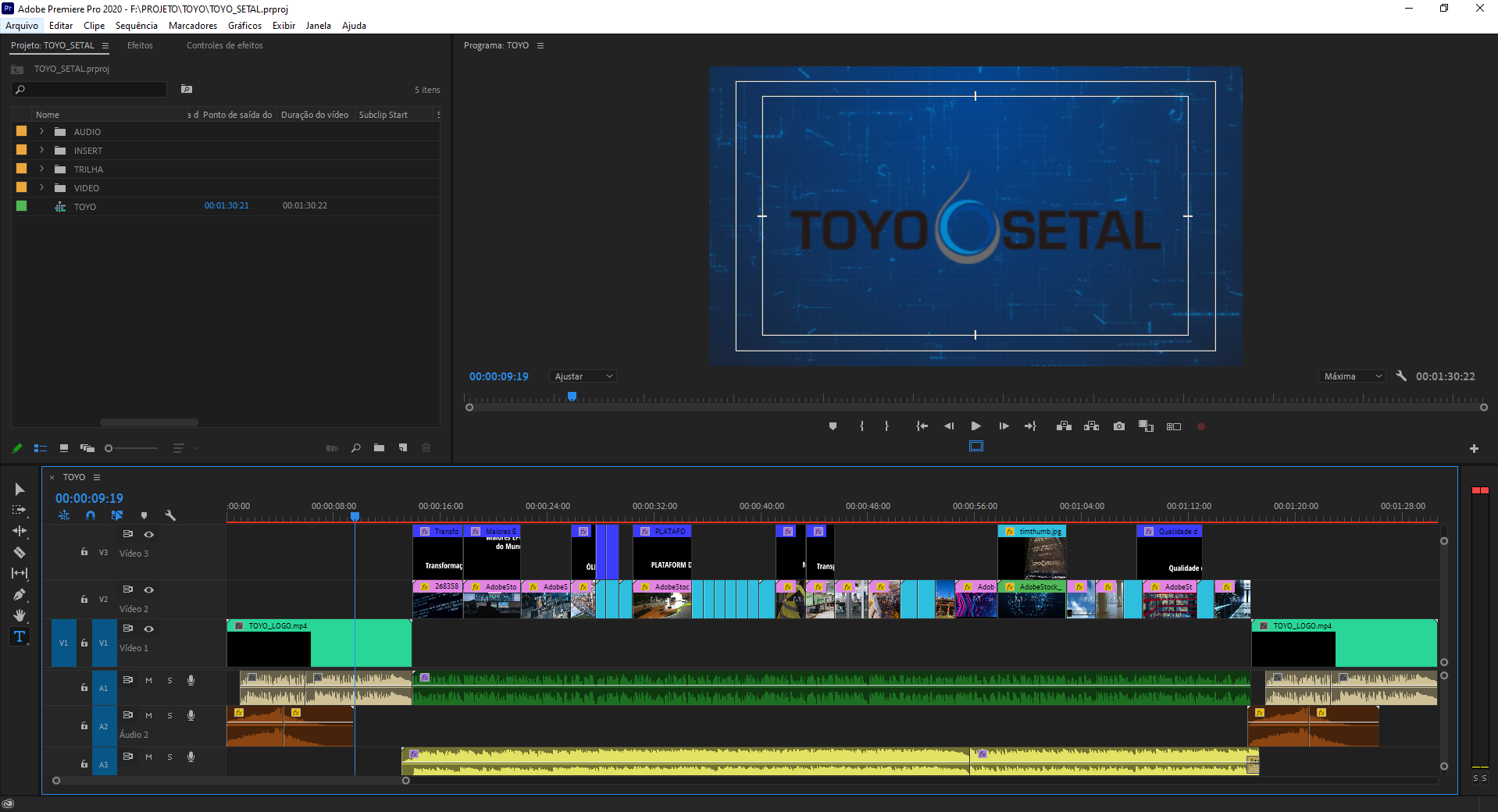
Task: Click New Item icon in project panel
Action: click(403, 448)
